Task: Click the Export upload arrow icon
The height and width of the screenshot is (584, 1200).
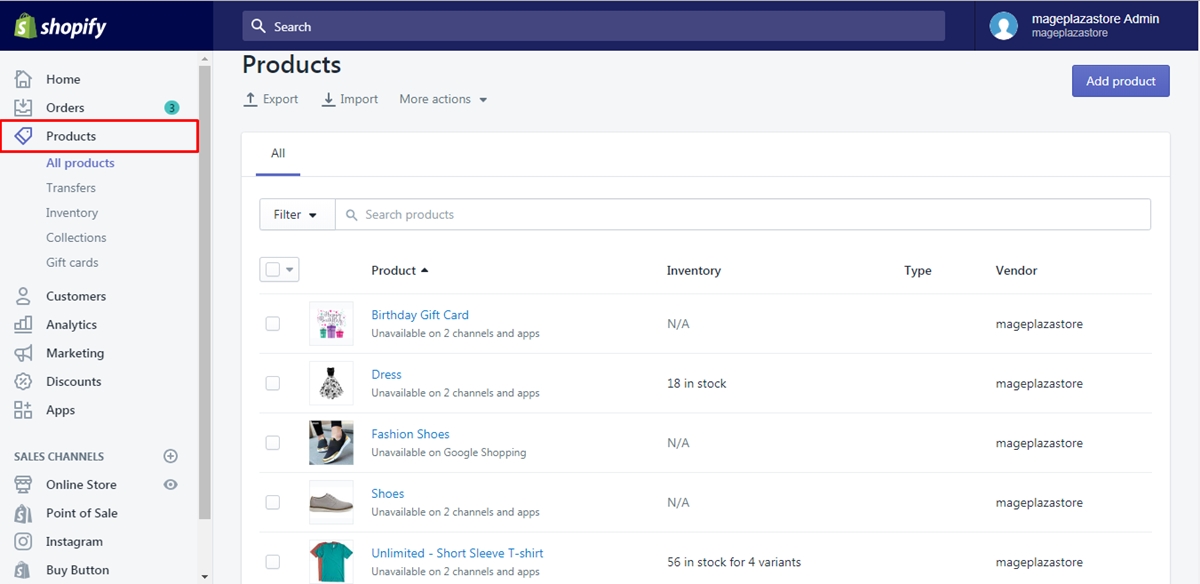Action: pyautogui.click(x=251, y=99)
